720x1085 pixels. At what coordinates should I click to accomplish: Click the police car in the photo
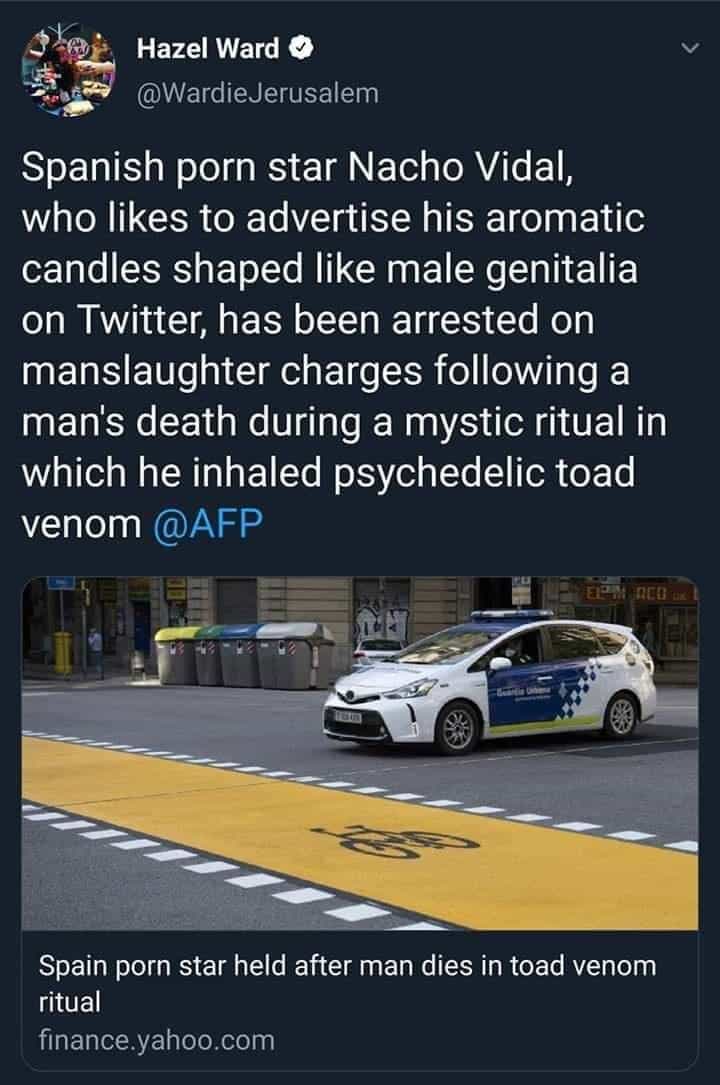click(490, 680)
